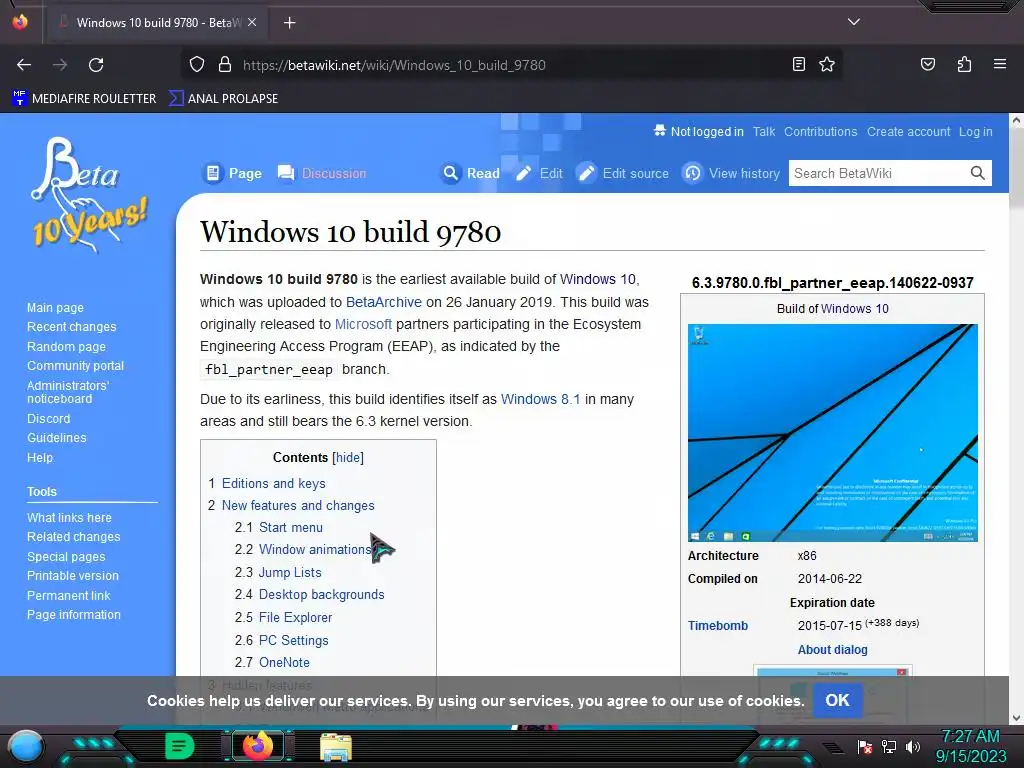Jump to Jump Lists section
This screenshot has height=768, width=1024.
(290, 573)
